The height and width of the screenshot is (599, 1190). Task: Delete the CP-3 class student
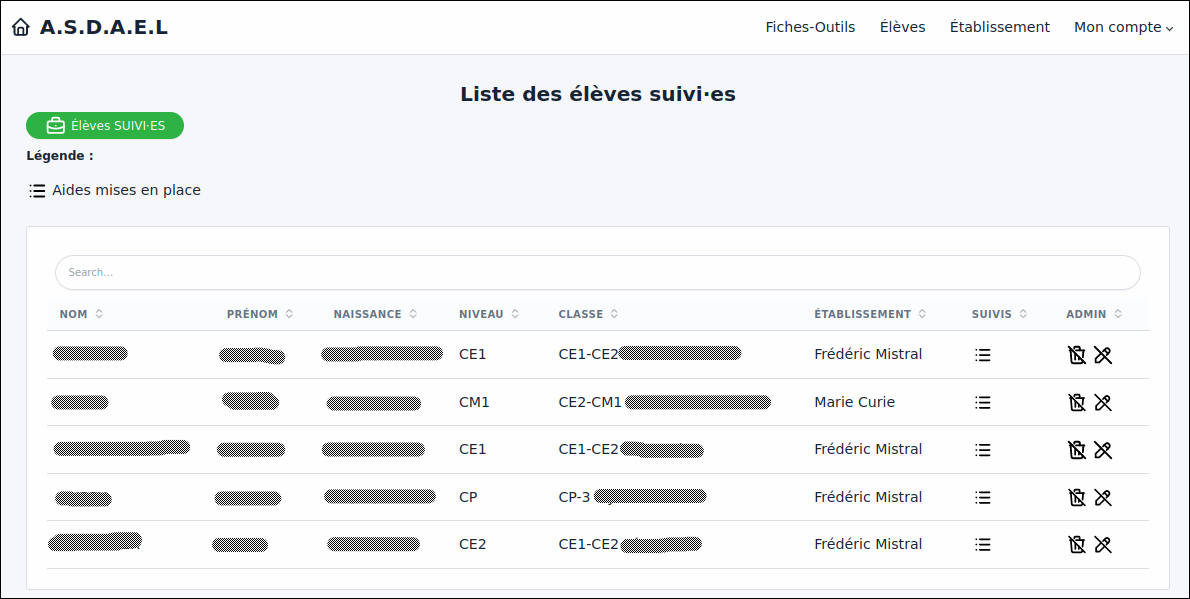(1077, 497)
